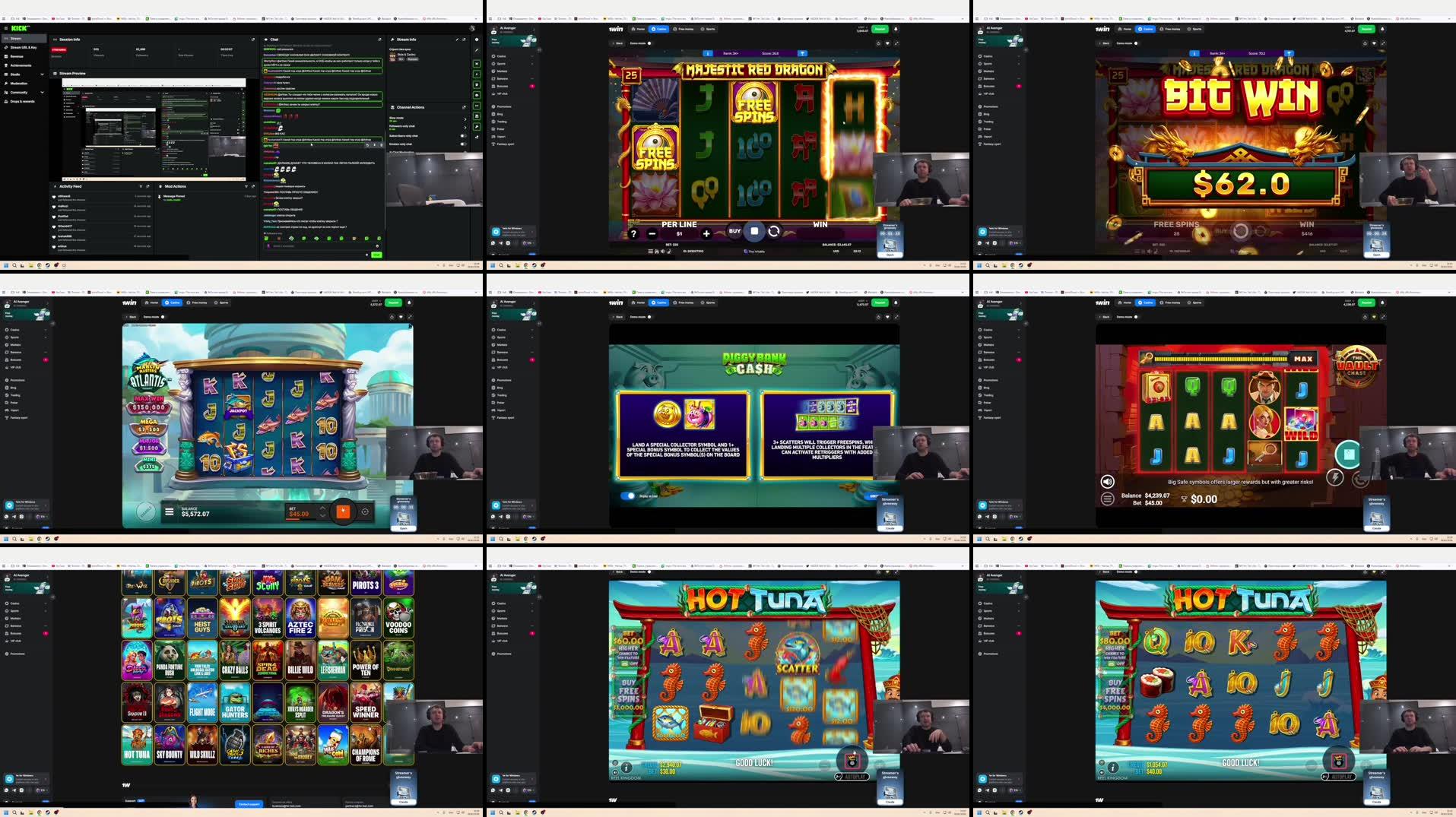
Task: Expand Sports in sidebar beside Atlantis slot
Action: tap(45, 337)
